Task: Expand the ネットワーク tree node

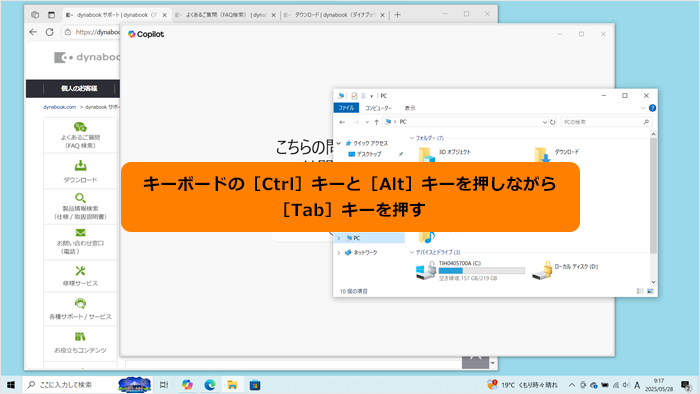Action: pos(339,253)
